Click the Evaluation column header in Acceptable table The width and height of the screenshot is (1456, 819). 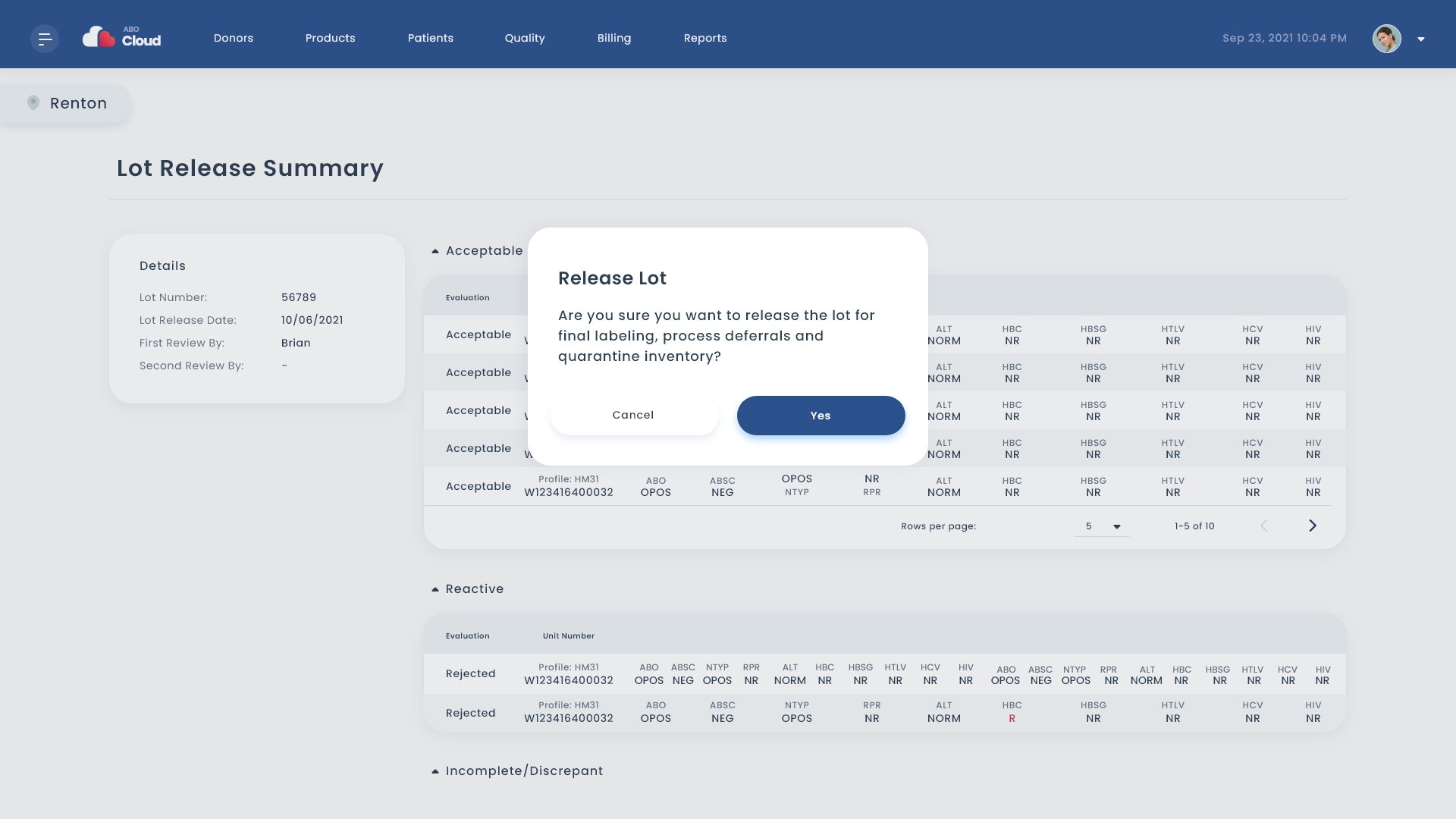click(x=468, y=298)
